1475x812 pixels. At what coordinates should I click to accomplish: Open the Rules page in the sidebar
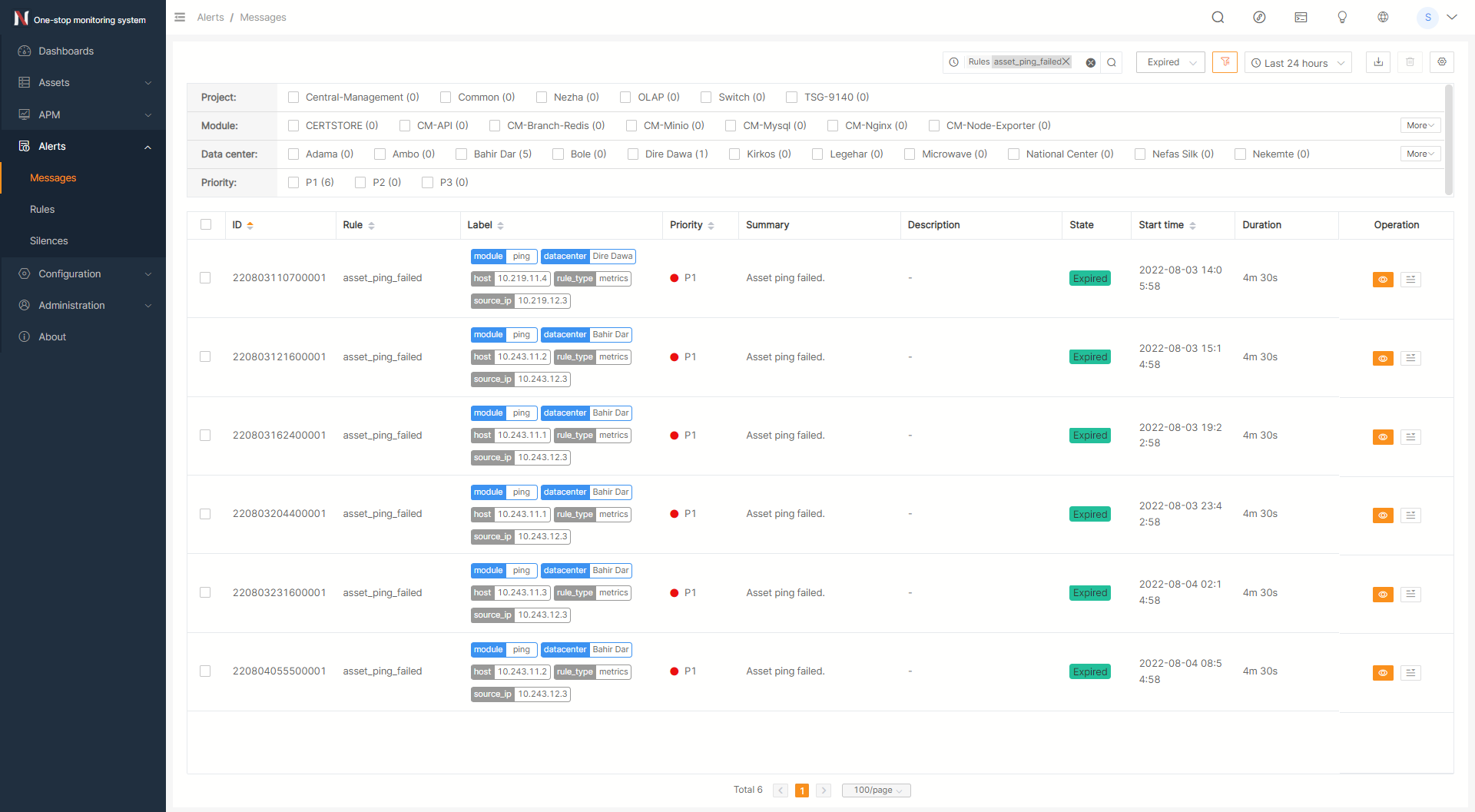[42, 209]
